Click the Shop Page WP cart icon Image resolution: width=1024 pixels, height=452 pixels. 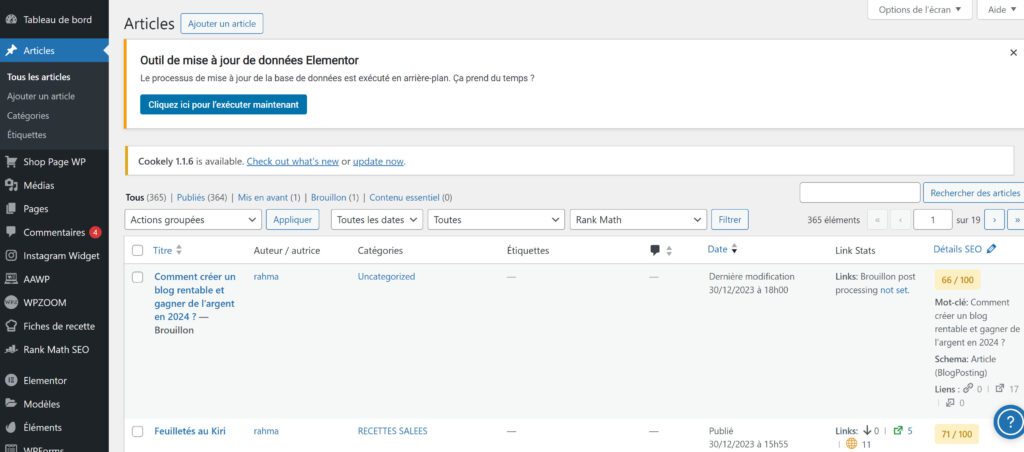[x=10, y=162]
